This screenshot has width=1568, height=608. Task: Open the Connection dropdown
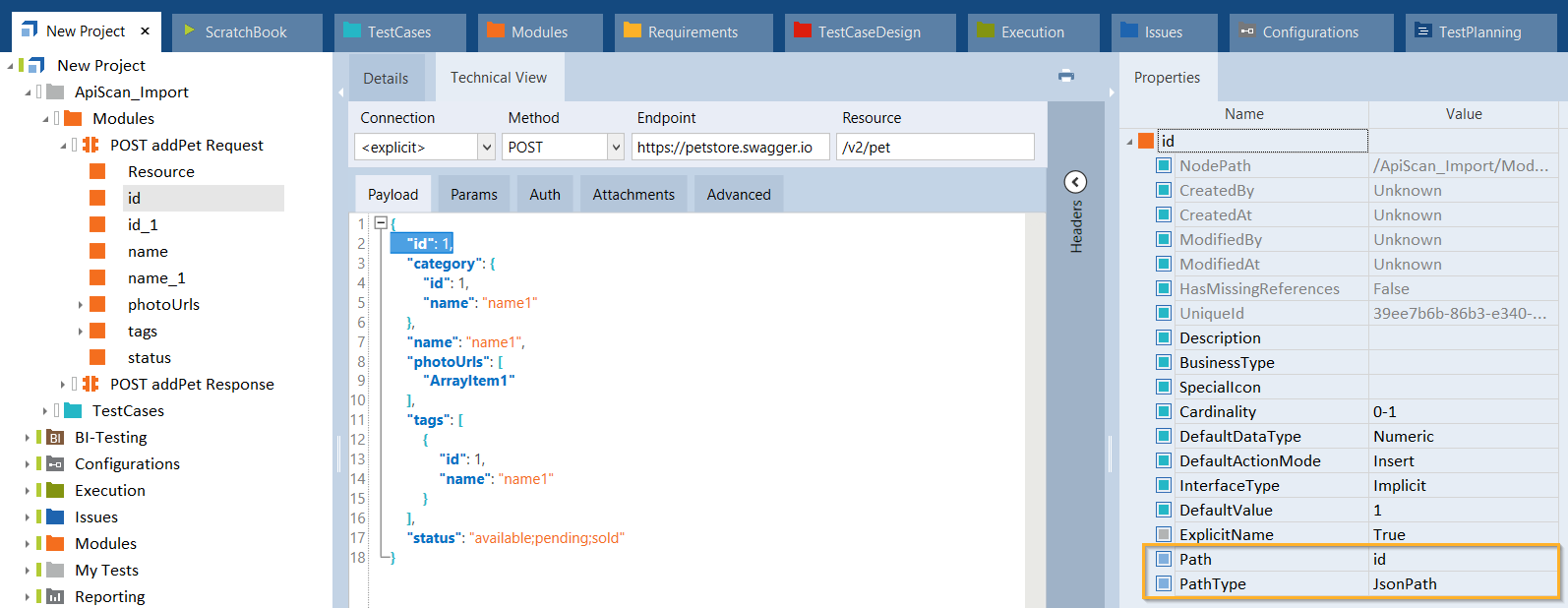(486, 148)
